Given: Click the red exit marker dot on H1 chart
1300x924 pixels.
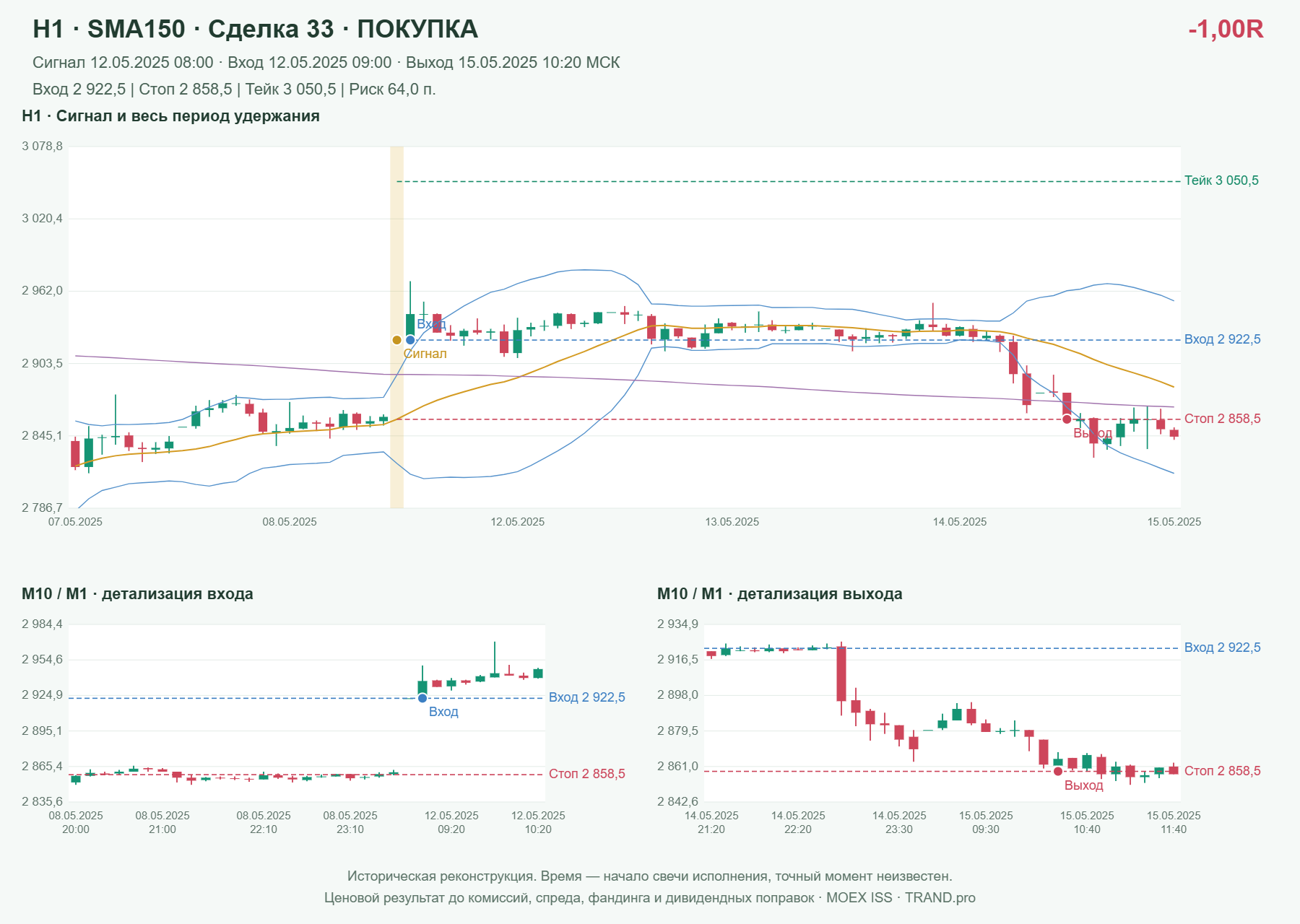Looking at the screenshot, I should (x=1067, y=419).
